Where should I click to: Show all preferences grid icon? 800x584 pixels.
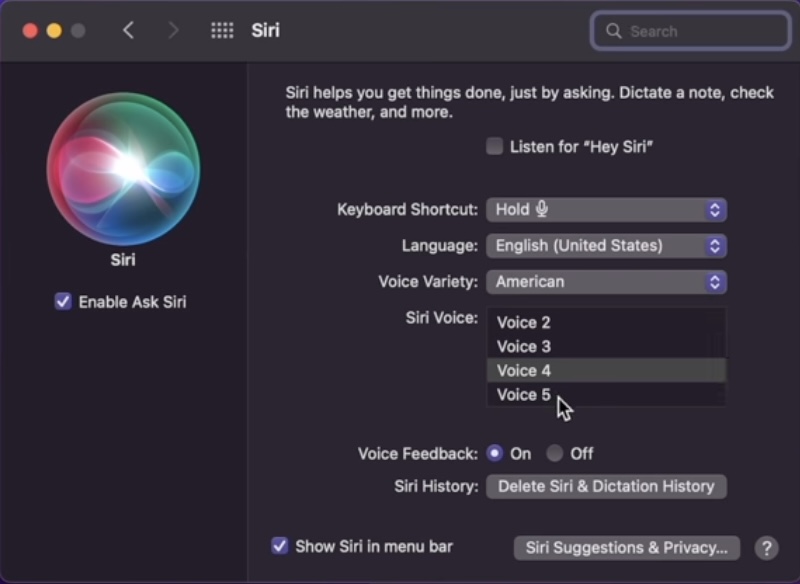coord(222,31)
